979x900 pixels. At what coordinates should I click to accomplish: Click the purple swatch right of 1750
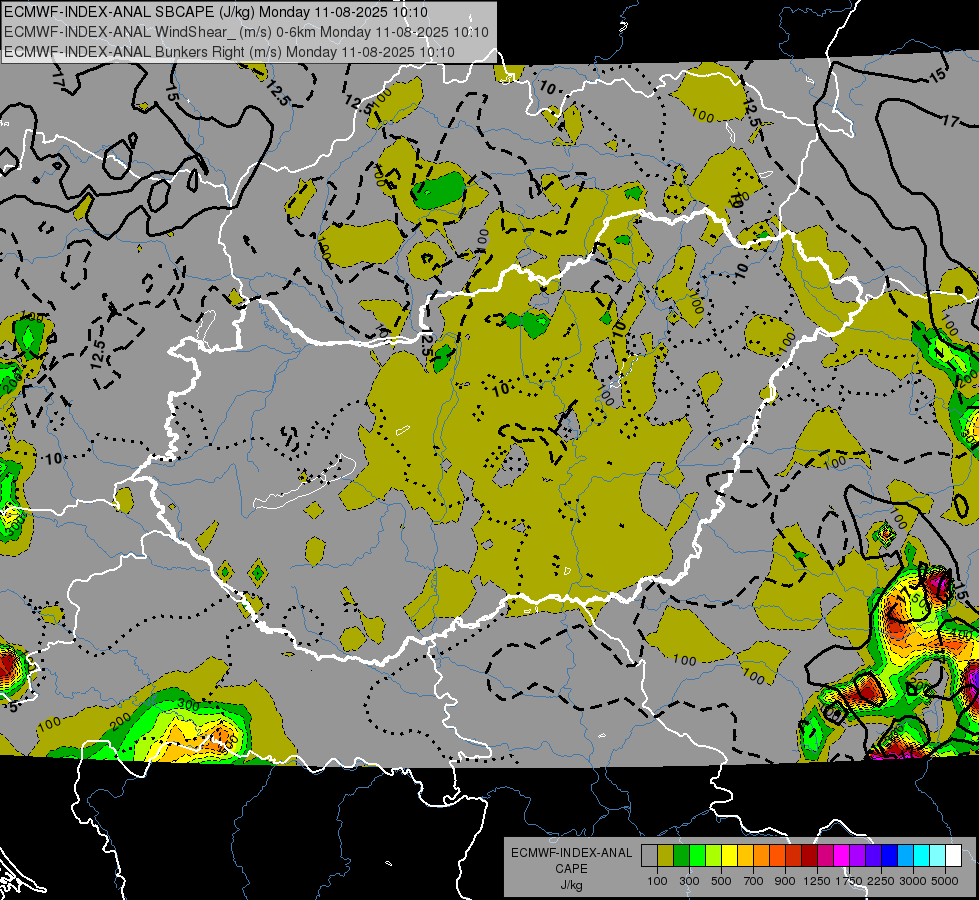858,855
